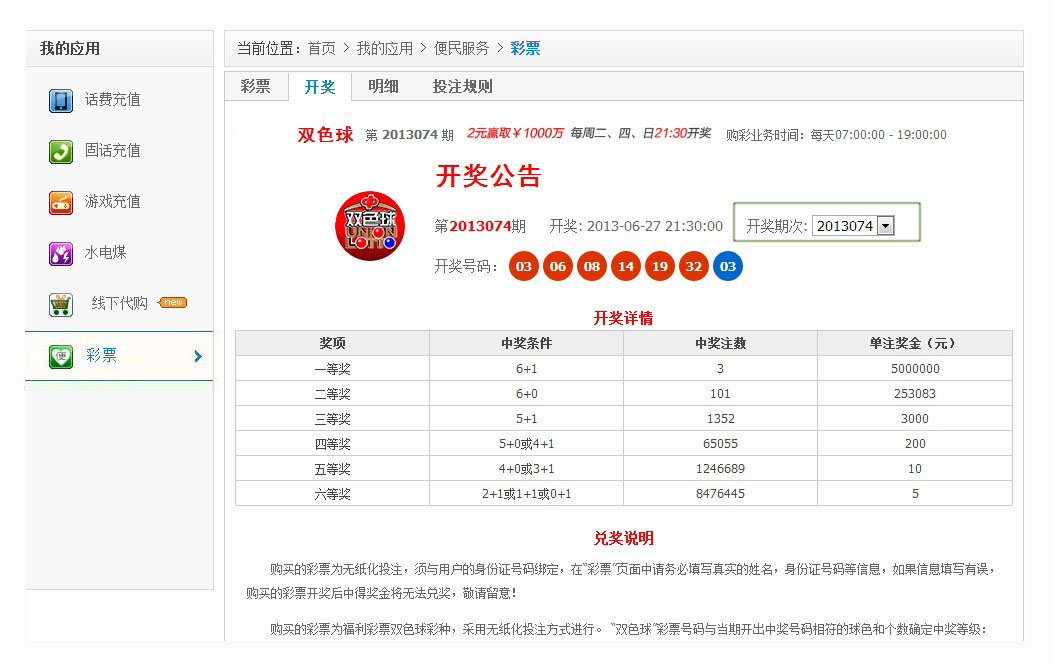This screenshot has height=667, width=1056.
Task: Click red ball number 14
Action: coord(626,266)
